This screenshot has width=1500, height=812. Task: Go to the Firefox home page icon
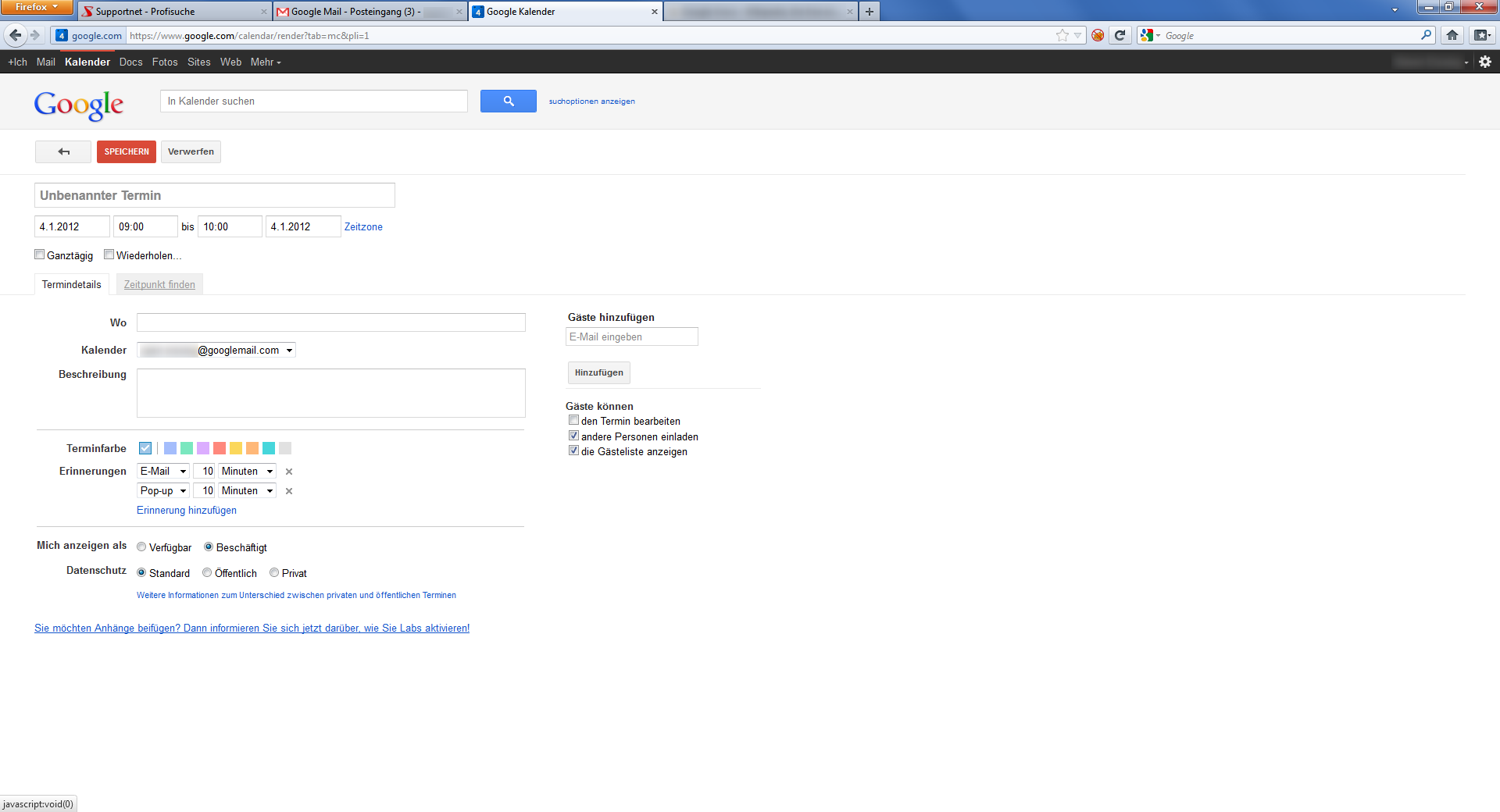click(1452, 35)
